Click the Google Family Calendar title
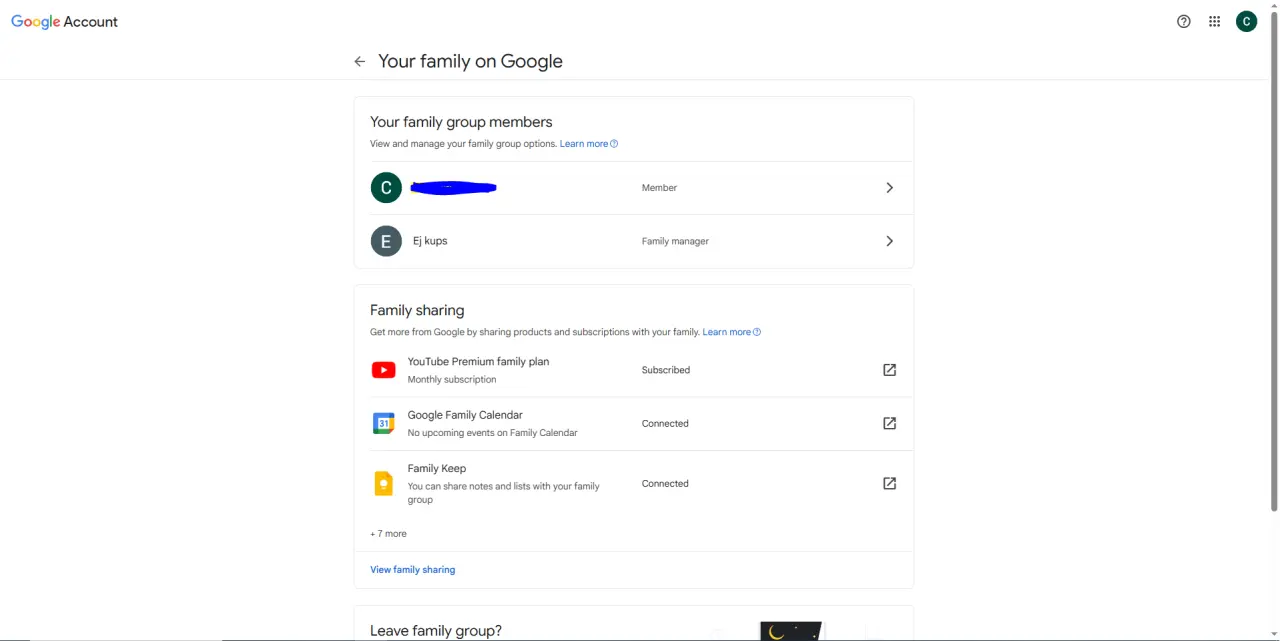Viewport: 1280px width, 641px height. click(465, 415)
